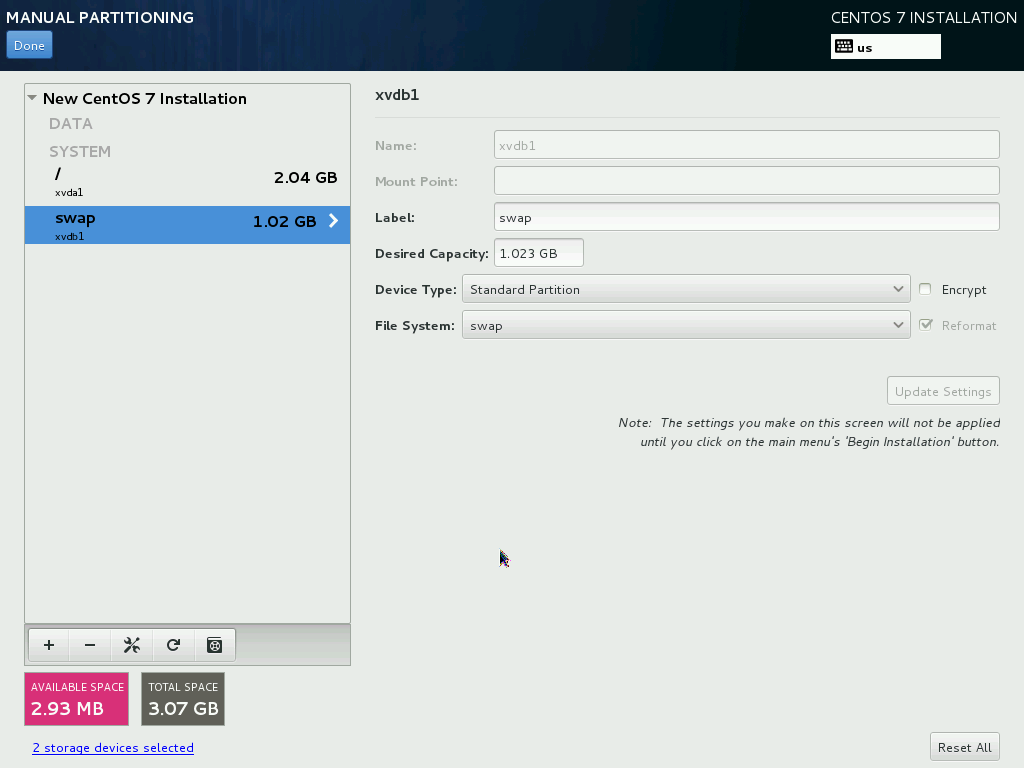Click the xvdb1 heading text
Screen dimensions: 1024x768
click(397, 95)
